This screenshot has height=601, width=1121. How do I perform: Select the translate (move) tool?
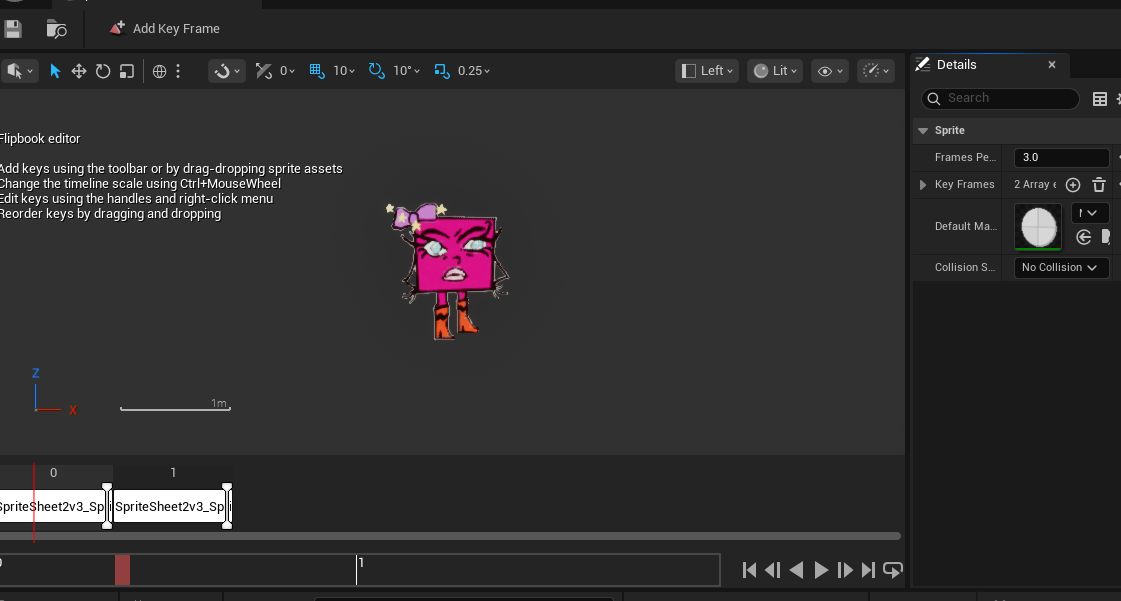(x=79, y=71)
